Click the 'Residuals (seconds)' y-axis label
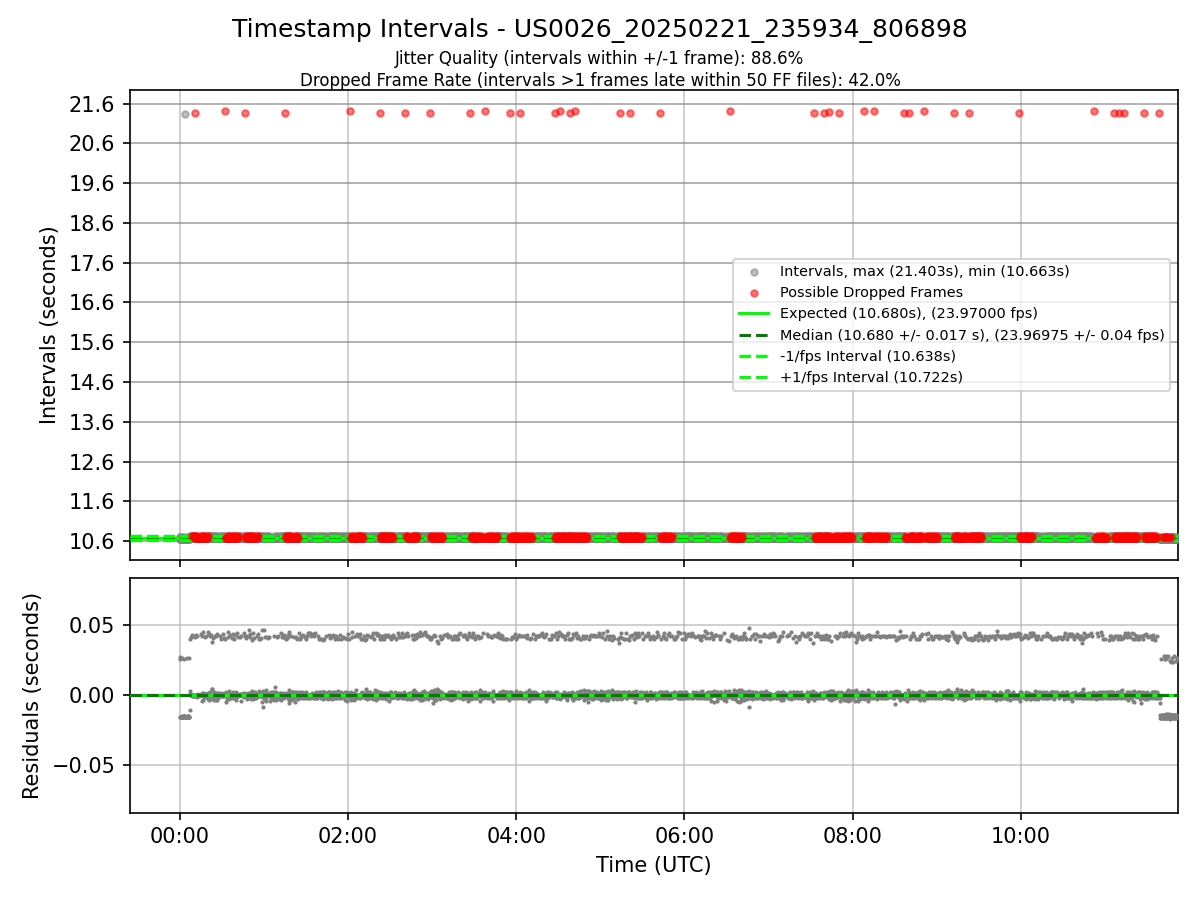This screenshot has width=1200, height=900. point(32,696)
